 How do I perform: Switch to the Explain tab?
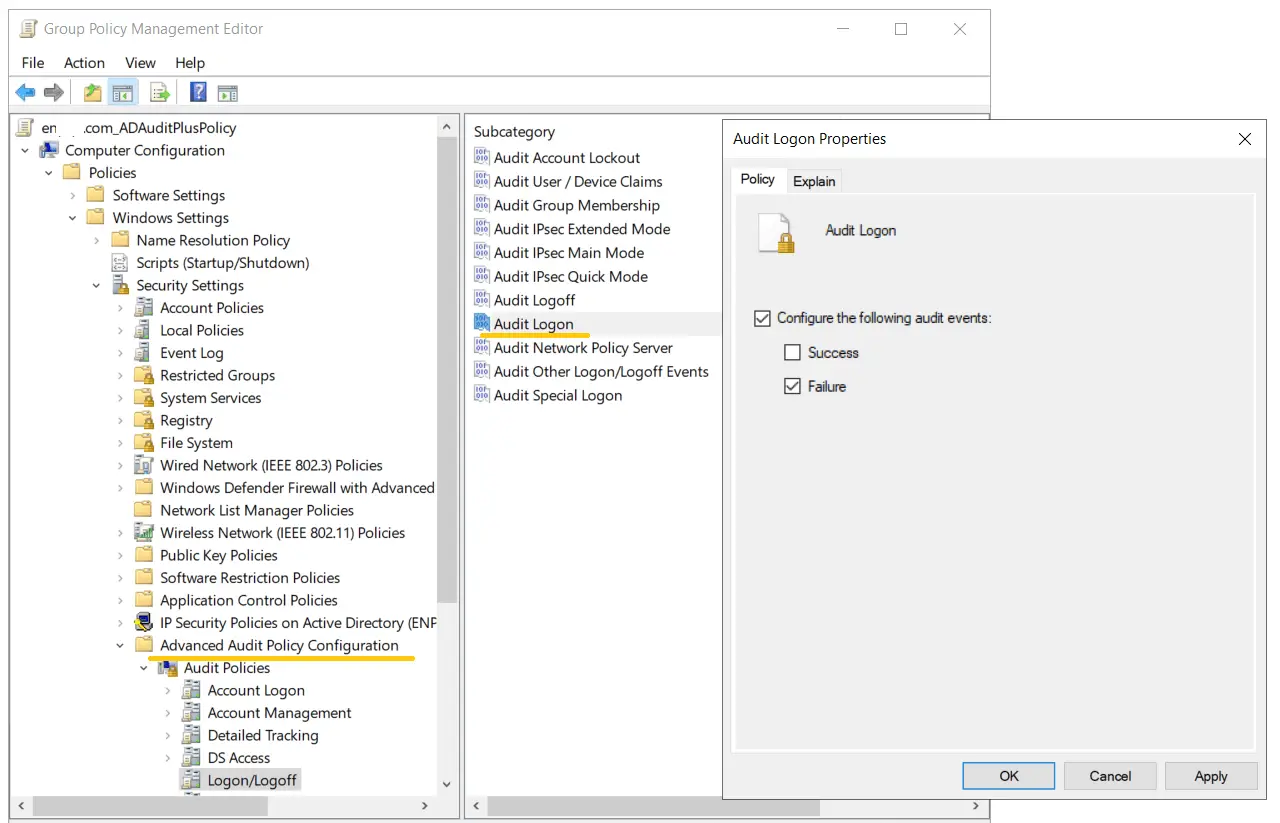[x=813, y=181]
